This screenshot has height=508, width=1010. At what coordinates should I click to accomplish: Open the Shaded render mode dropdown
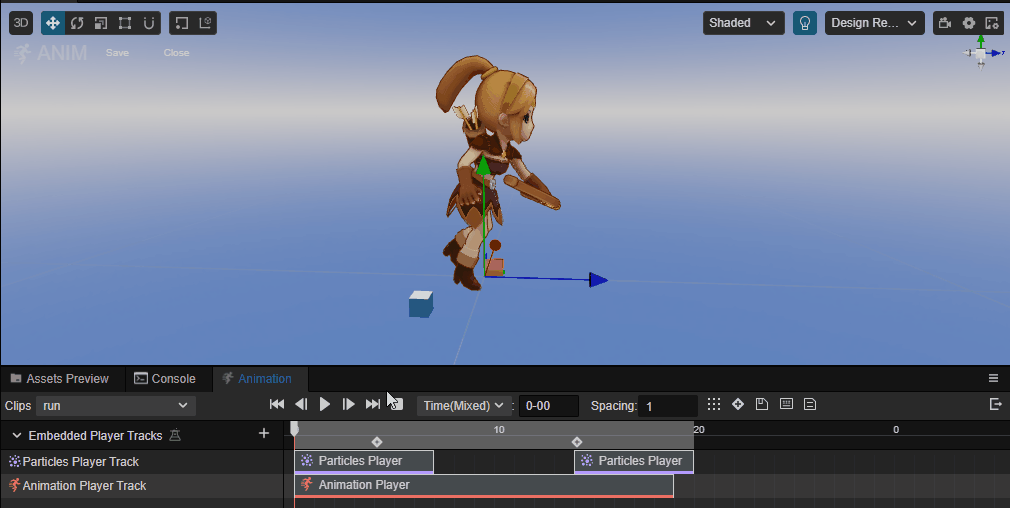coord(743,23)
